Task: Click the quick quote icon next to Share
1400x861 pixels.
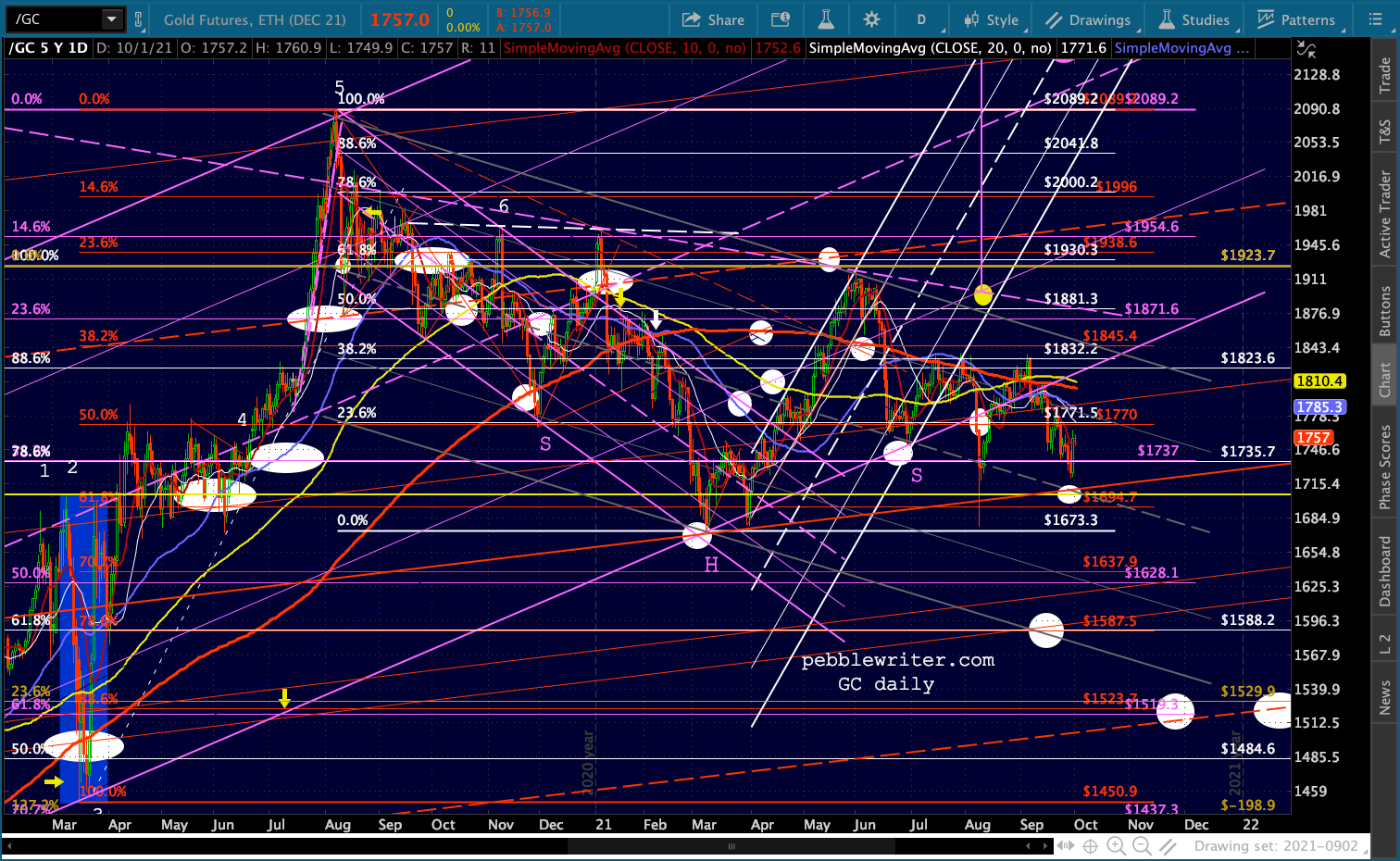Action: pyautogui.click(x=781, y=19)
